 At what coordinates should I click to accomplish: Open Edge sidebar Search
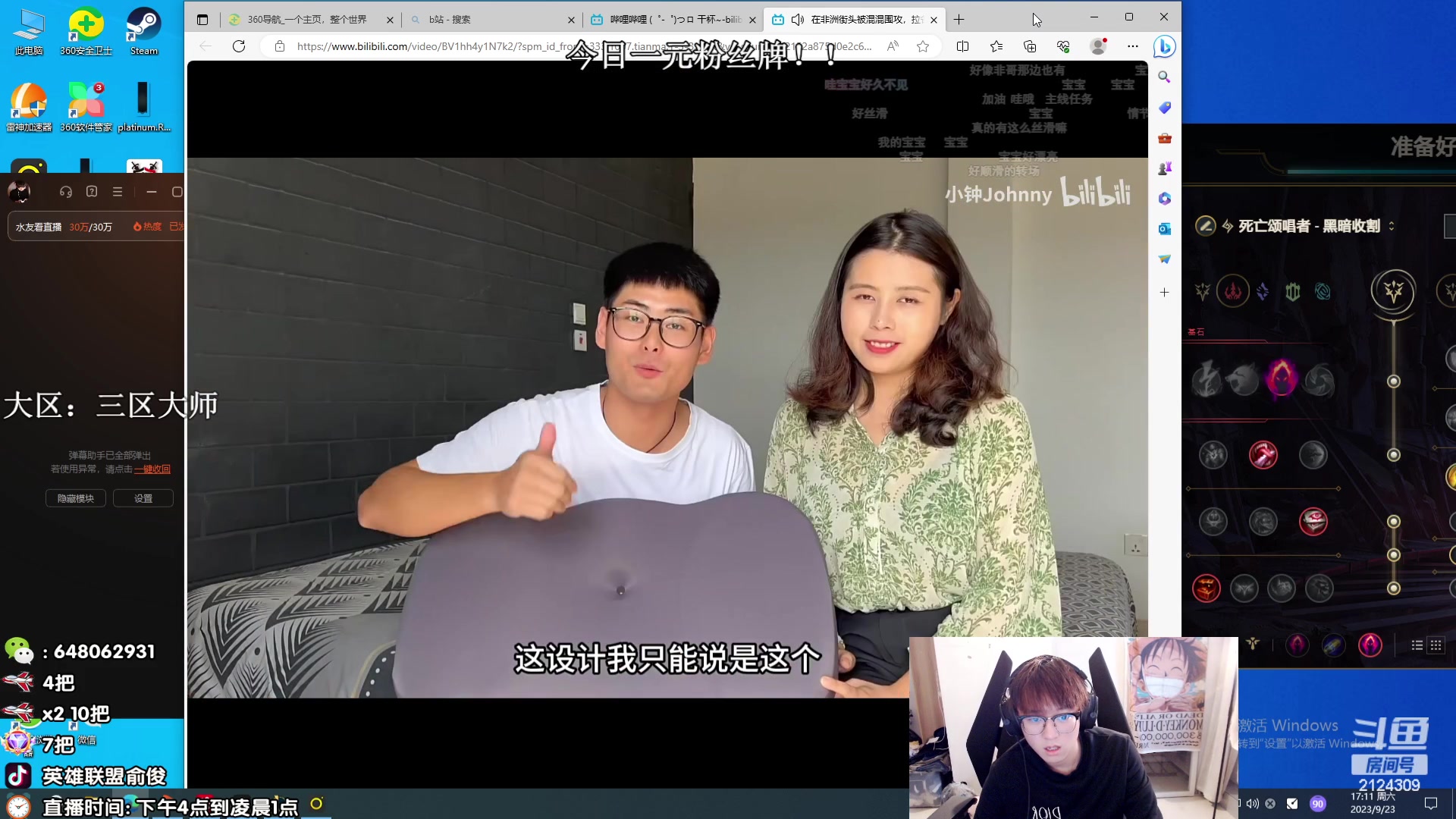coord(1165,77)
